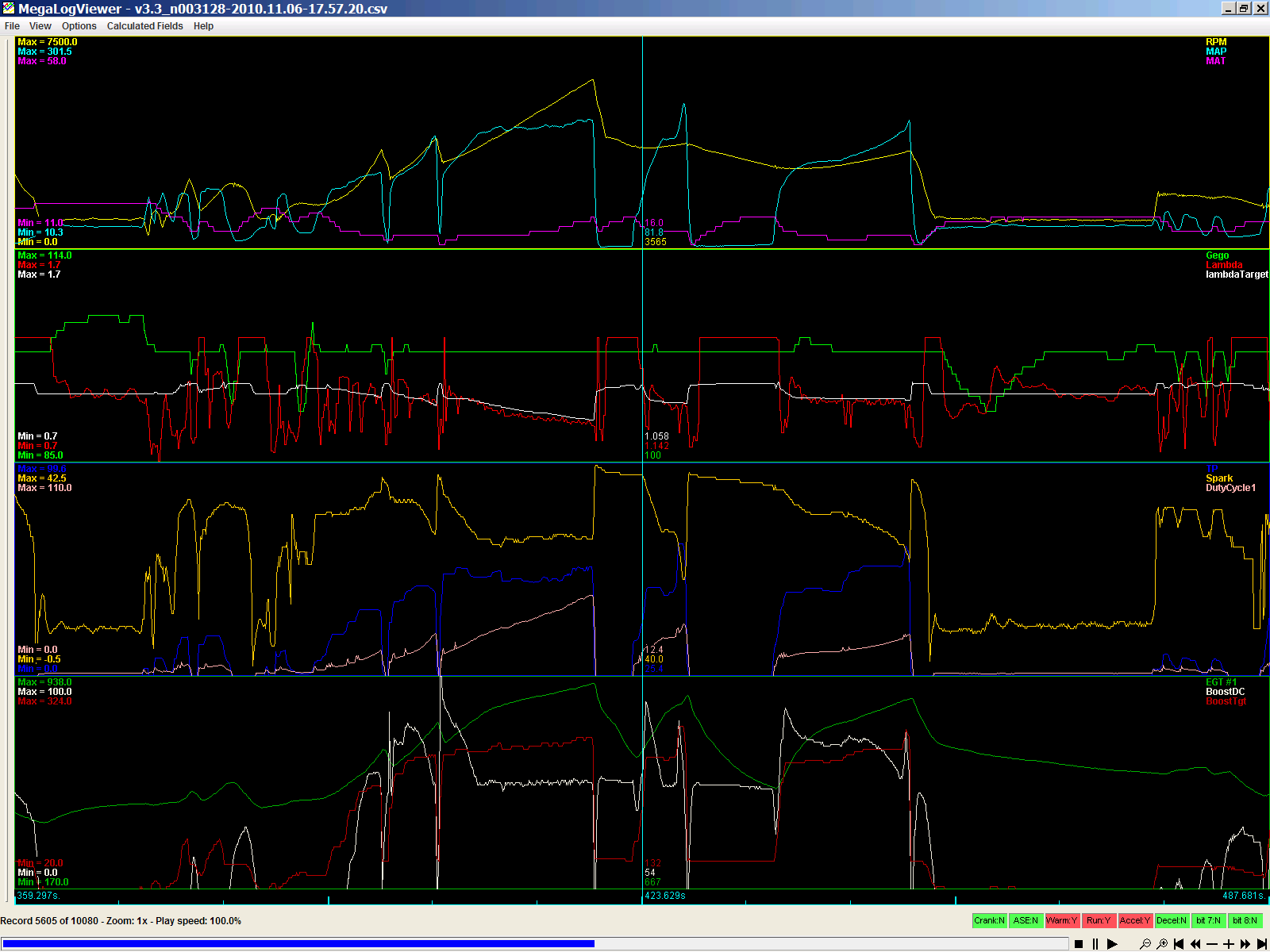The height and width of the screenshot is (952, 1270).
Task: Click cursor lambda reading 1.058
Action: tap(656, 436)
